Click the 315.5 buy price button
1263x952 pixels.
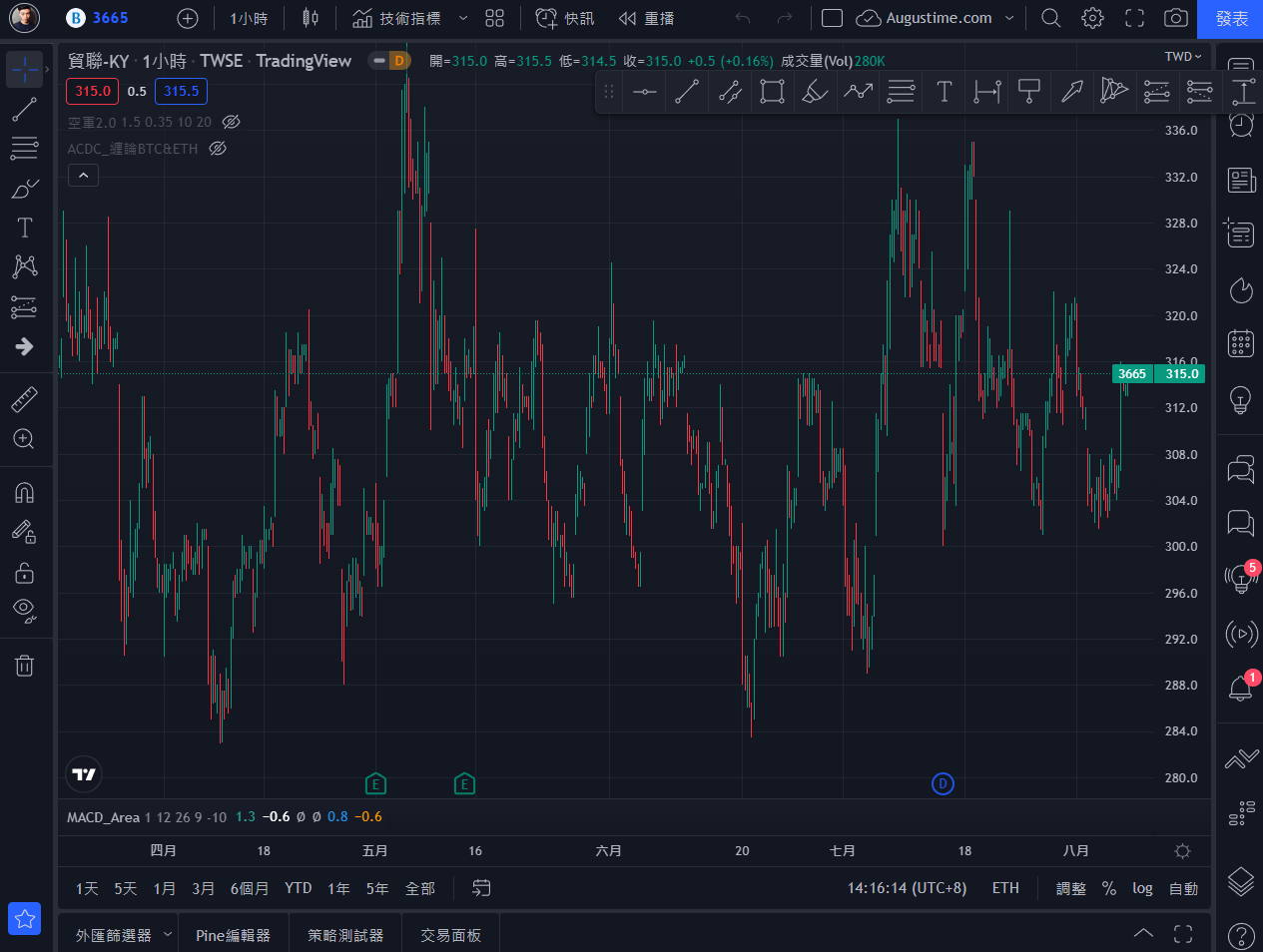click(181, 91)
